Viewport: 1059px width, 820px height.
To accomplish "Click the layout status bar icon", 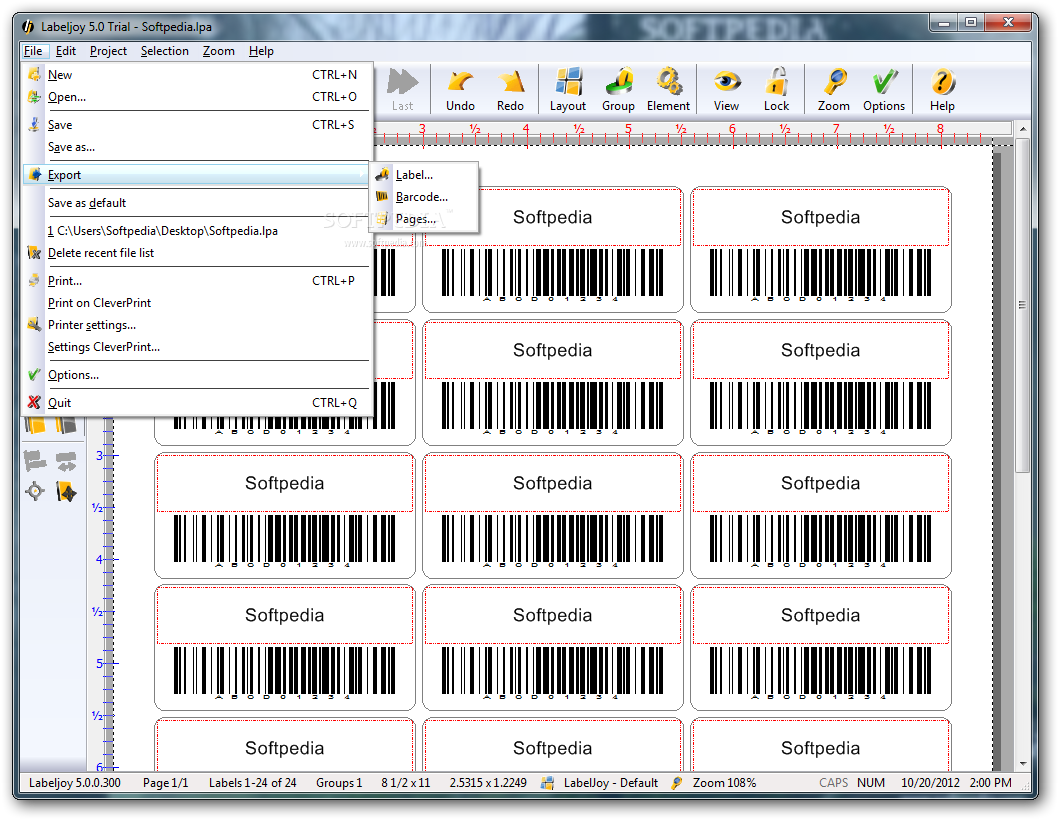I will [x=548, y=783].
